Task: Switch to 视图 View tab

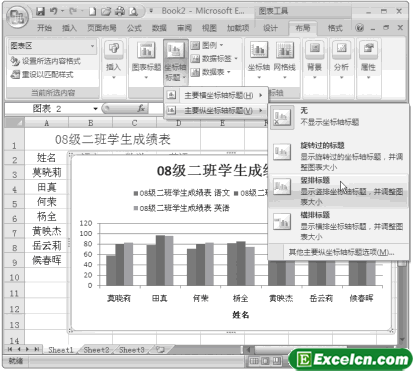Action: point(209,28)
